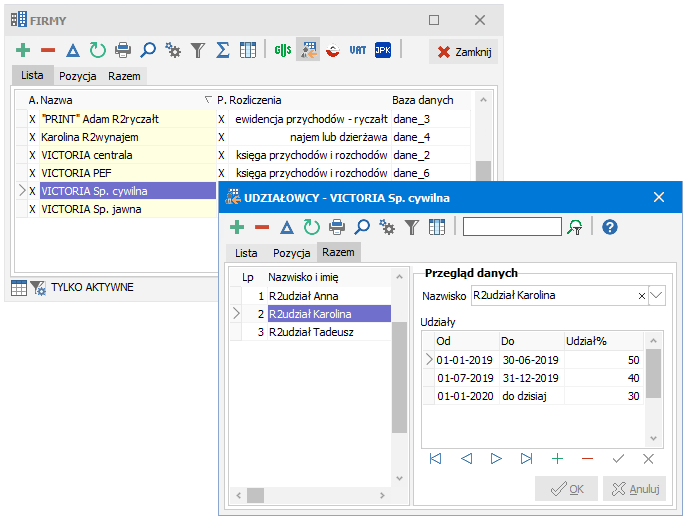Clear the Nazwisko field with its X
The width and height of the screenshot is (686, 521).
(641, 296)
